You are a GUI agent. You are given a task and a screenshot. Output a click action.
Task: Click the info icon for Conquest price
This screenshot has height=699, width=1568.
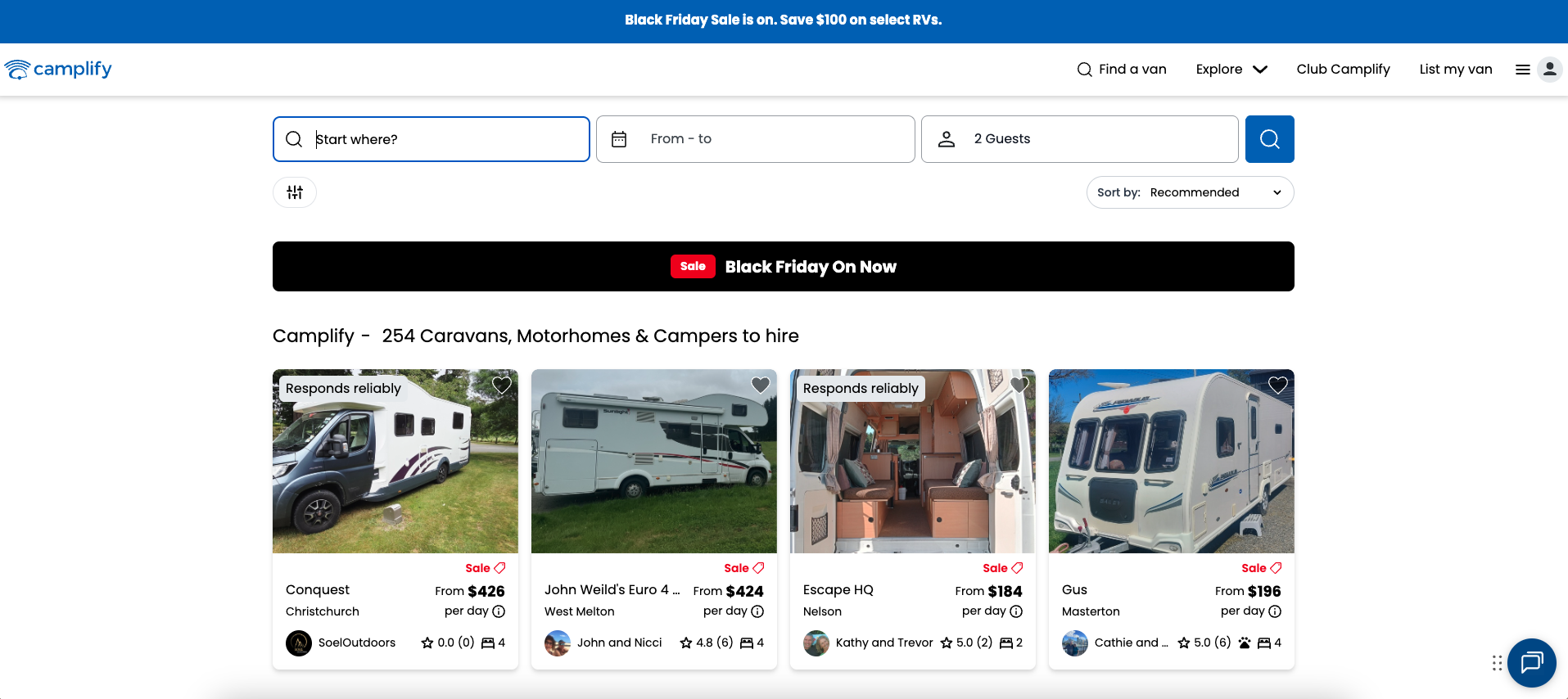(499, 611)
